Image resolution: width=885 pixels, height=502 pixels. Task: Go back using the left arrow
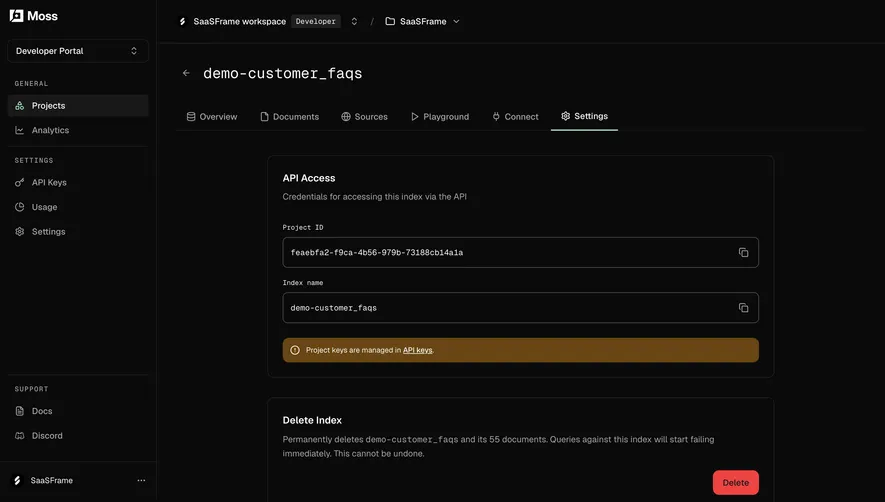(186, 73)
